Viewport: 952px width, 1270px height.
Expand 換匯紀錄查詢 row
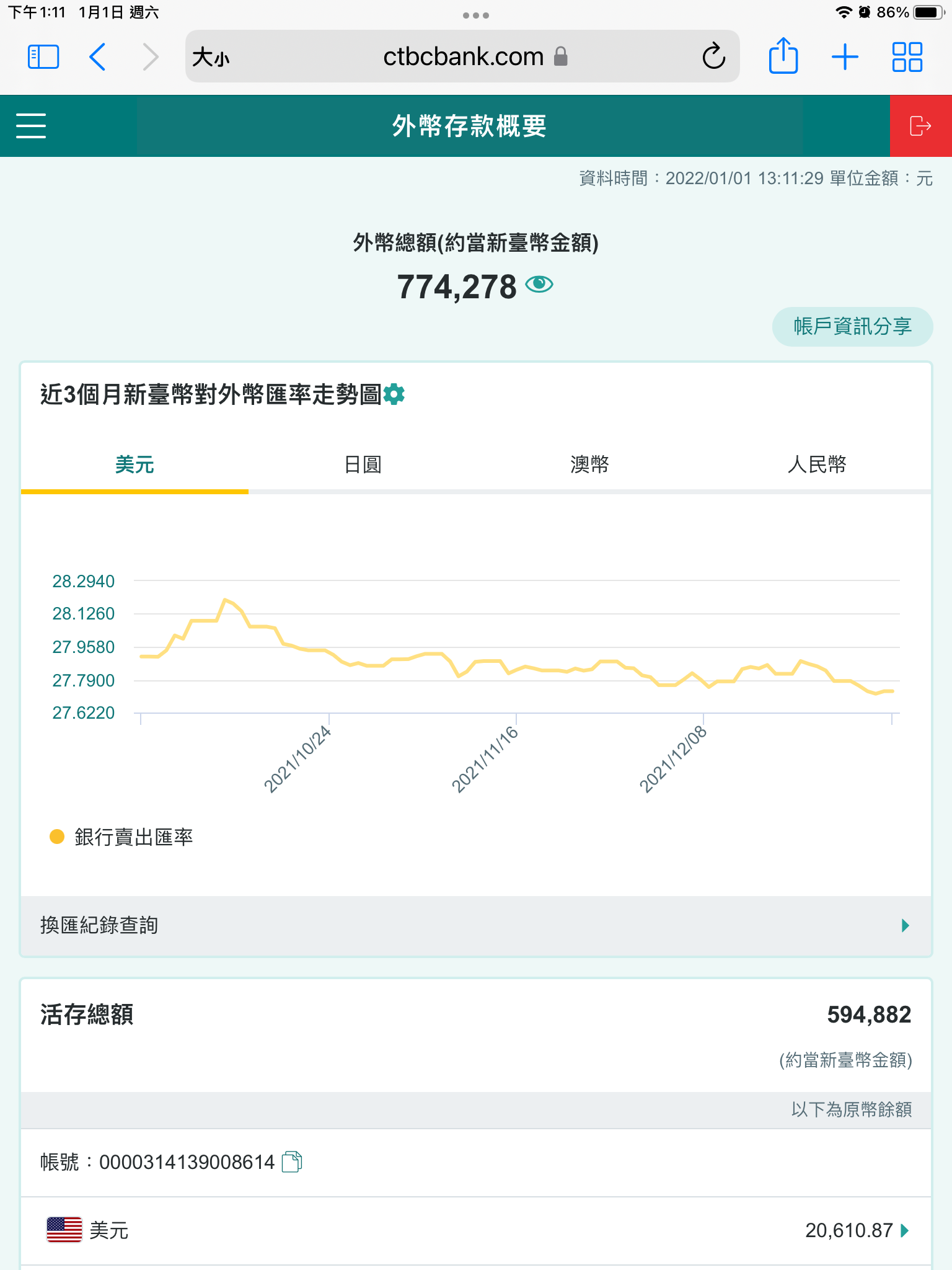tap(476, 926)
